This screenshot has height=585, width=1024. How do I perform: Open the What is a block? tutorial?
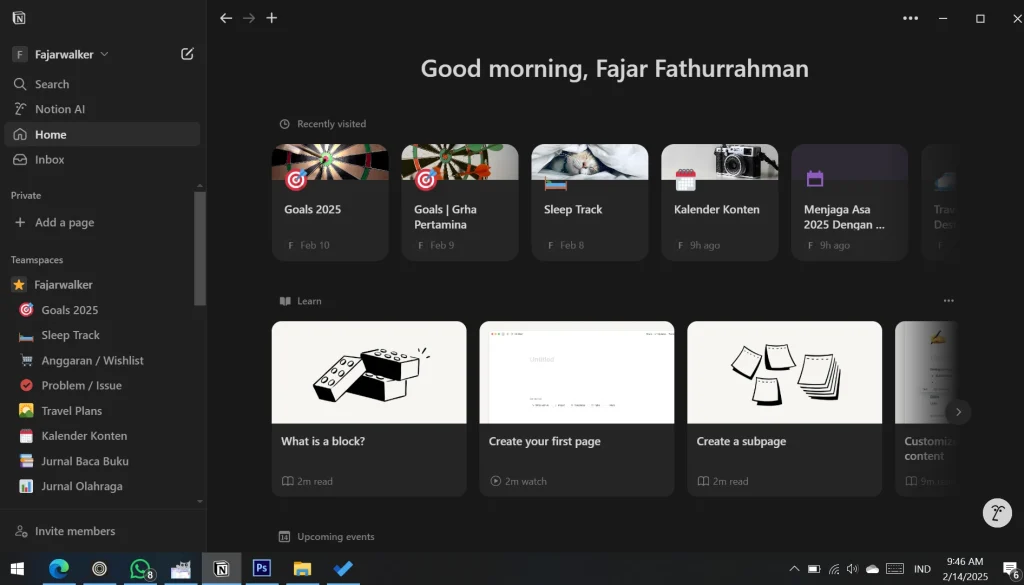369,409
